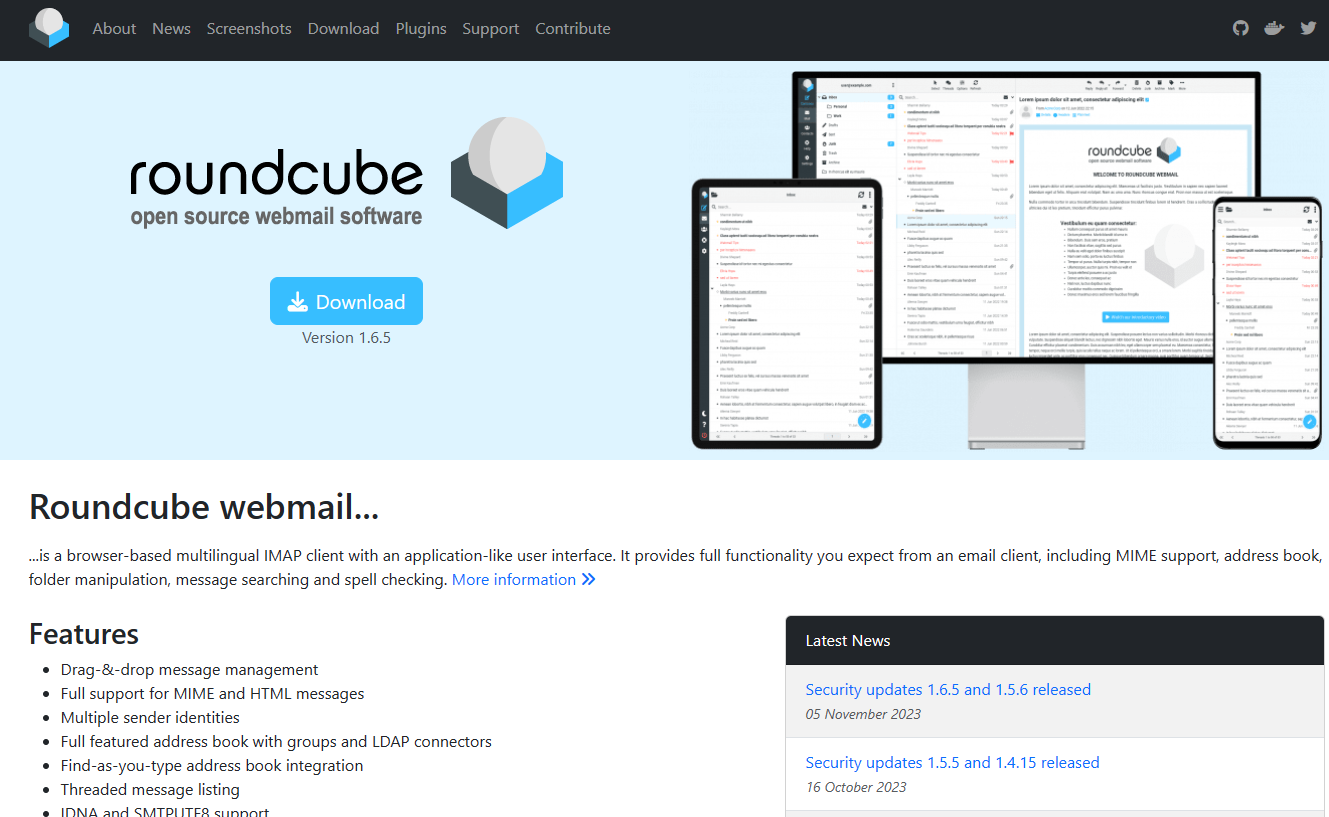Open the About menu item
The image size is (1329, 817).
click(114, 28)
